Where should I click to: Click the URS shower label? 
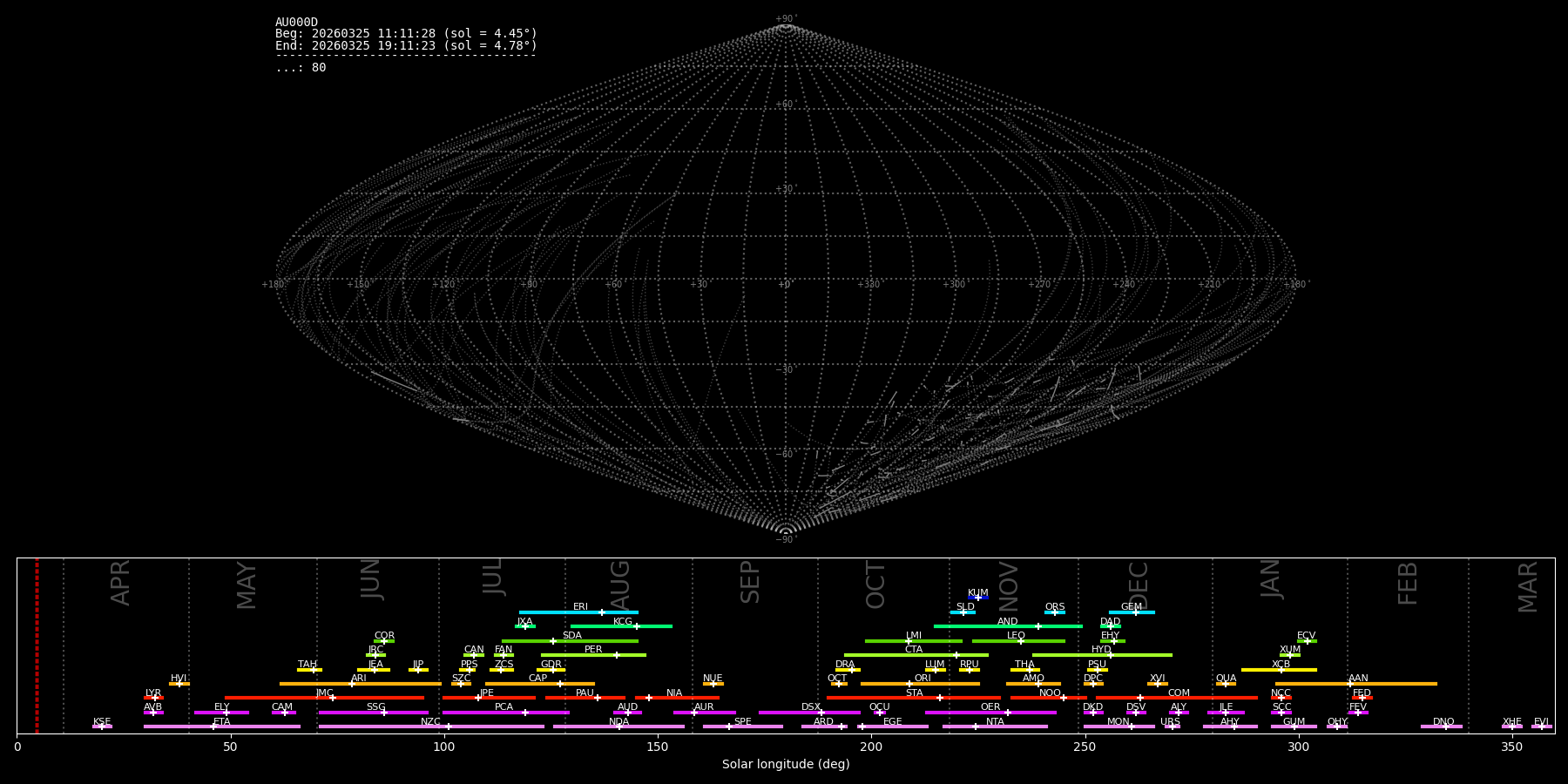click(x=1170, y=722)
